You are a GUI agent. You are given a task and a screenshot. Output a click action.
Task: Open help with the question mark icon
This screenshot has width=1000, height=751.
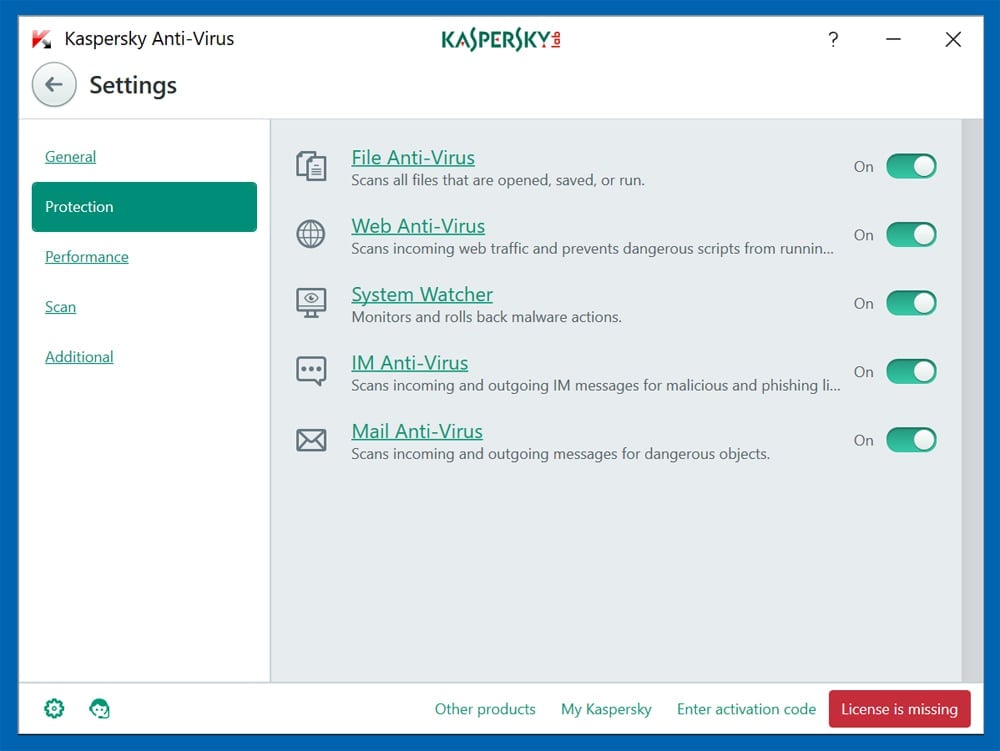pyautogui.click(x=833, y=40)
